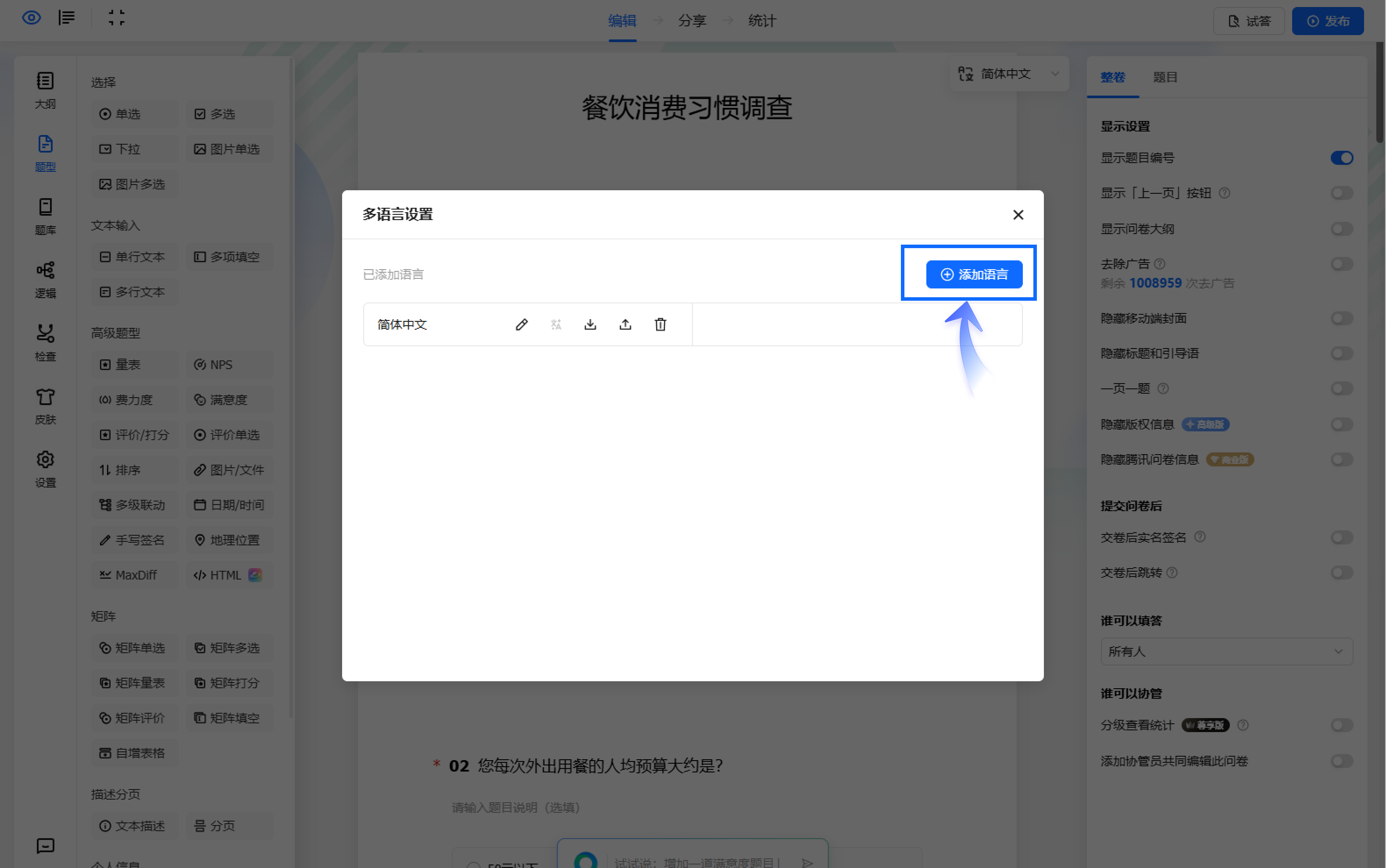Enable the 隐藏版权信息 switch

pos(1342,424)
